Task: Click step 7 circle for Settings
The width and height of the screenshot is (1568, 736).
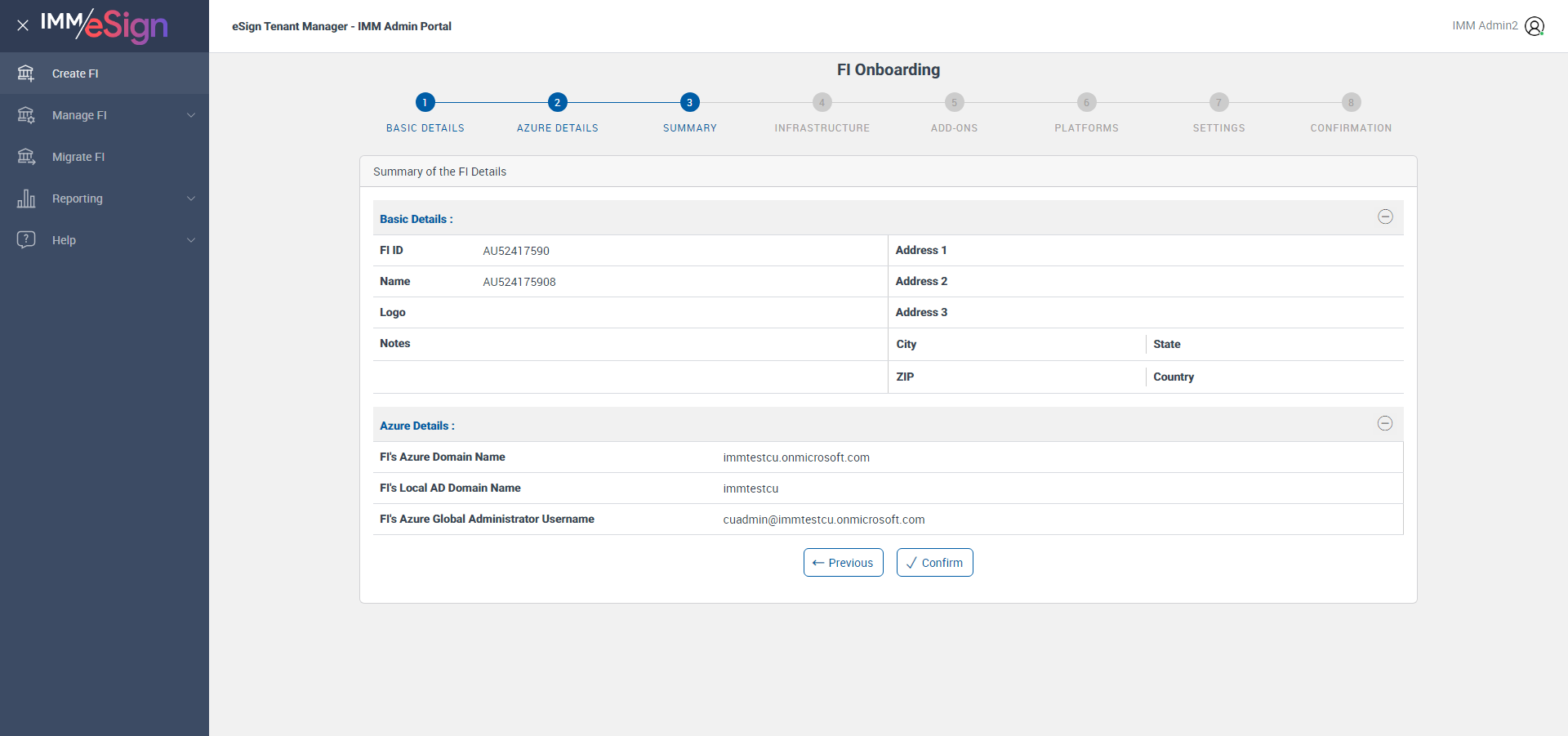Action: [1218, 102]
